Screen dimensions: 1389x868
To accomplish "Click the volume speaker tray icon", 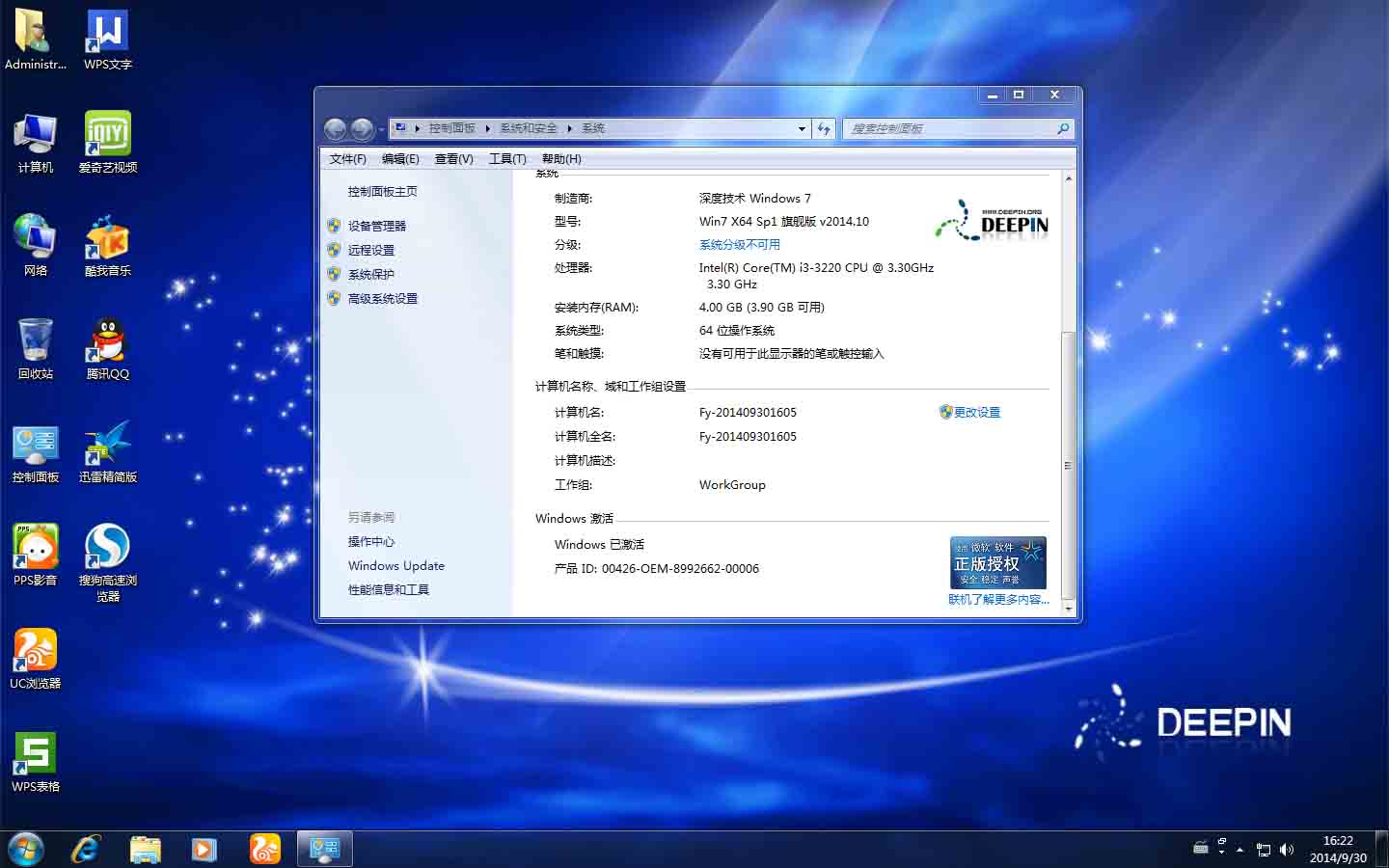I will point(1286,850).
